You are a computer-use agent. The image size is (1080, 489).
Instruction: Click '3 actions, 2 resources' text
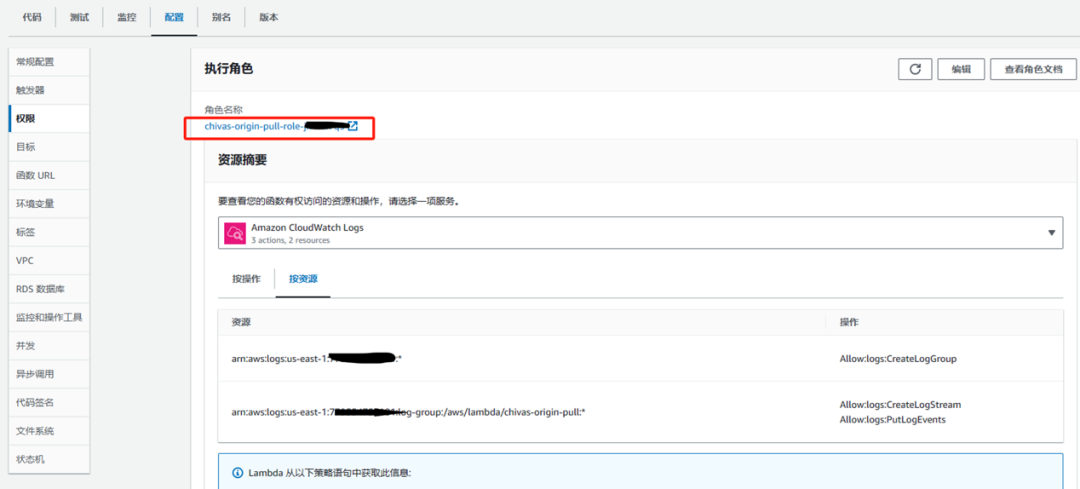(290, 240)
